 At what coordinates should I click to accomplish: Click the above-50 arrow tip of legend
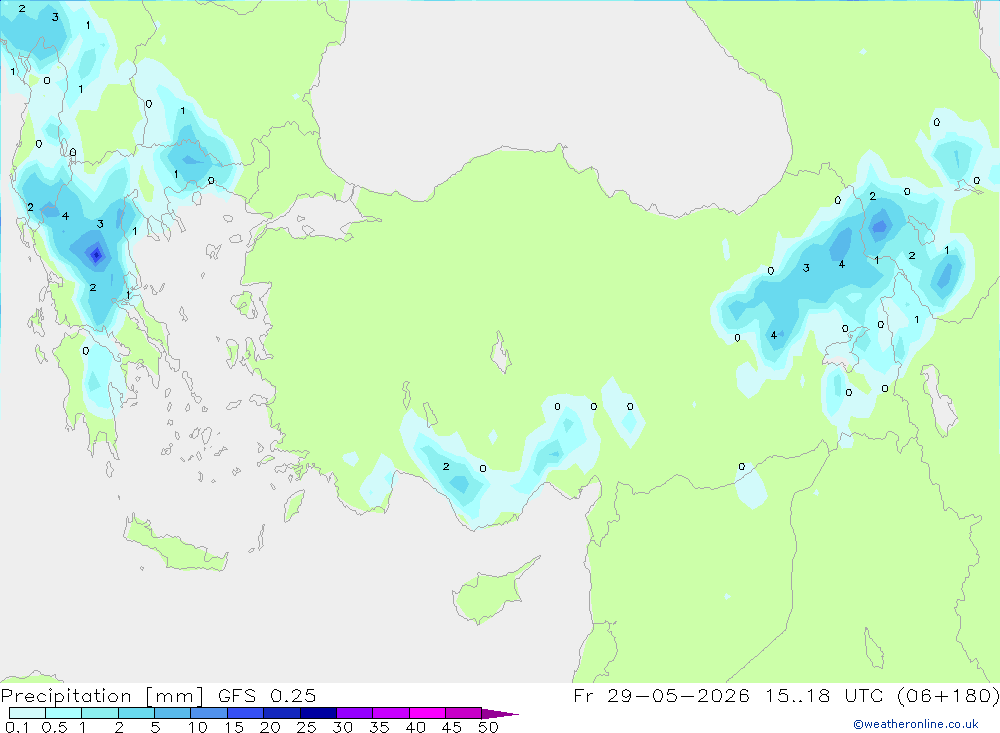[500, 713]
